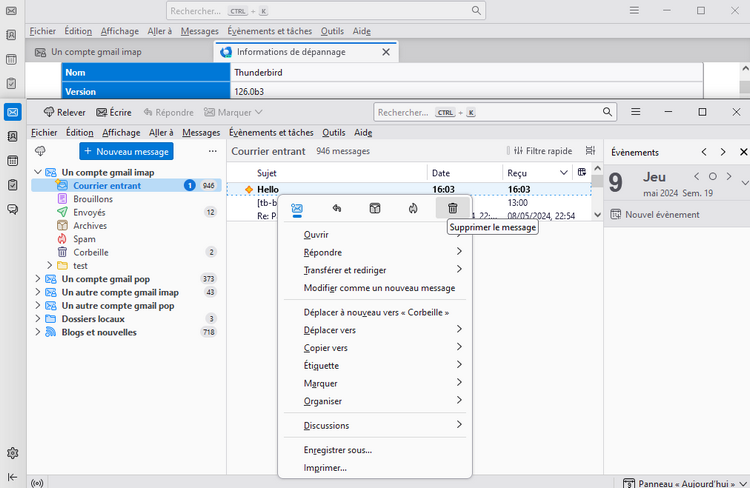750x488 pixels.
Task: Click "Nouvel évènement" in events panel
Action: (661, 214)
